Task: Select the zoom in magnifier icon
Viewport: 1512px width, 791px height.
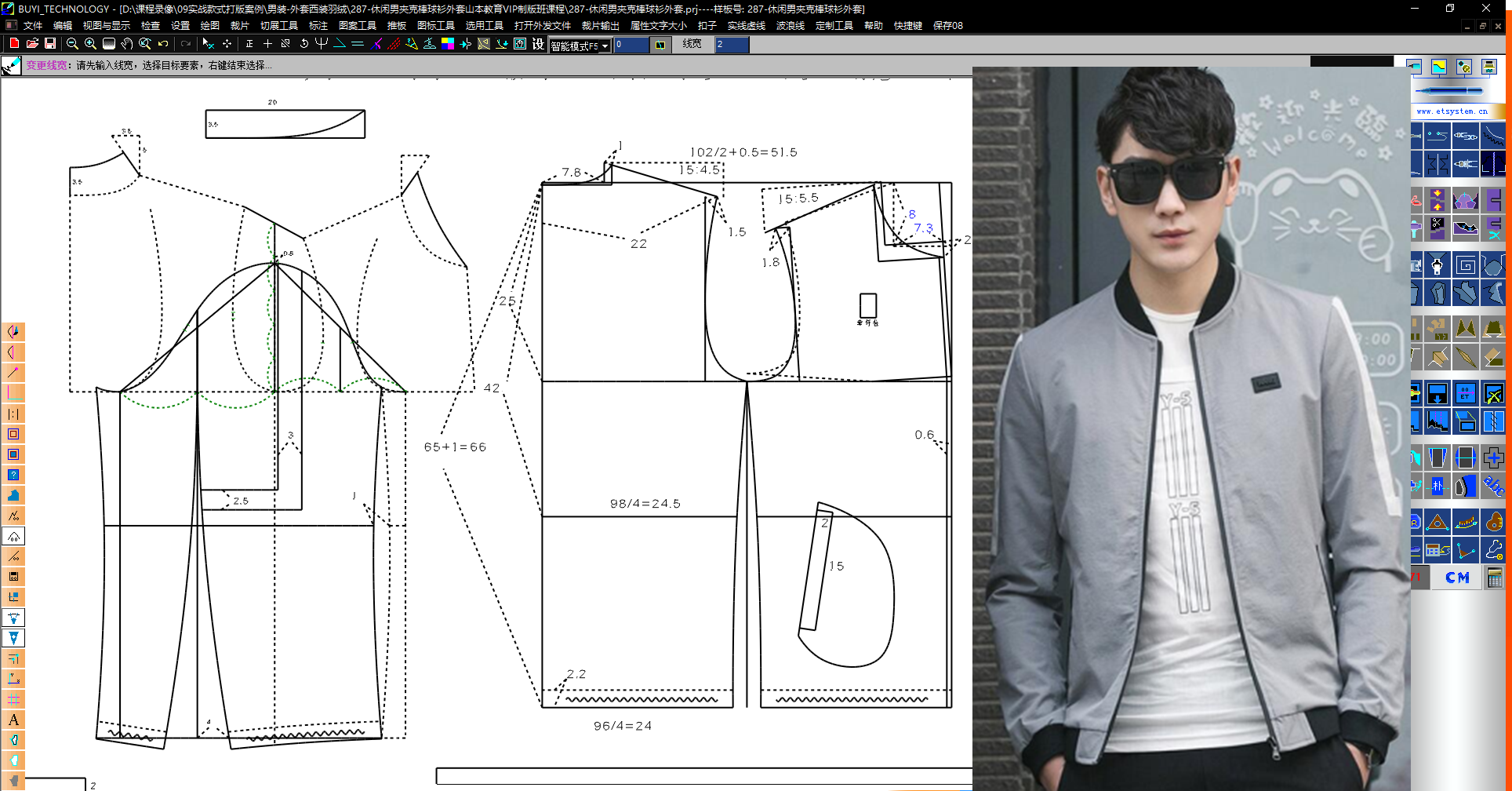Action: point(90,44)
